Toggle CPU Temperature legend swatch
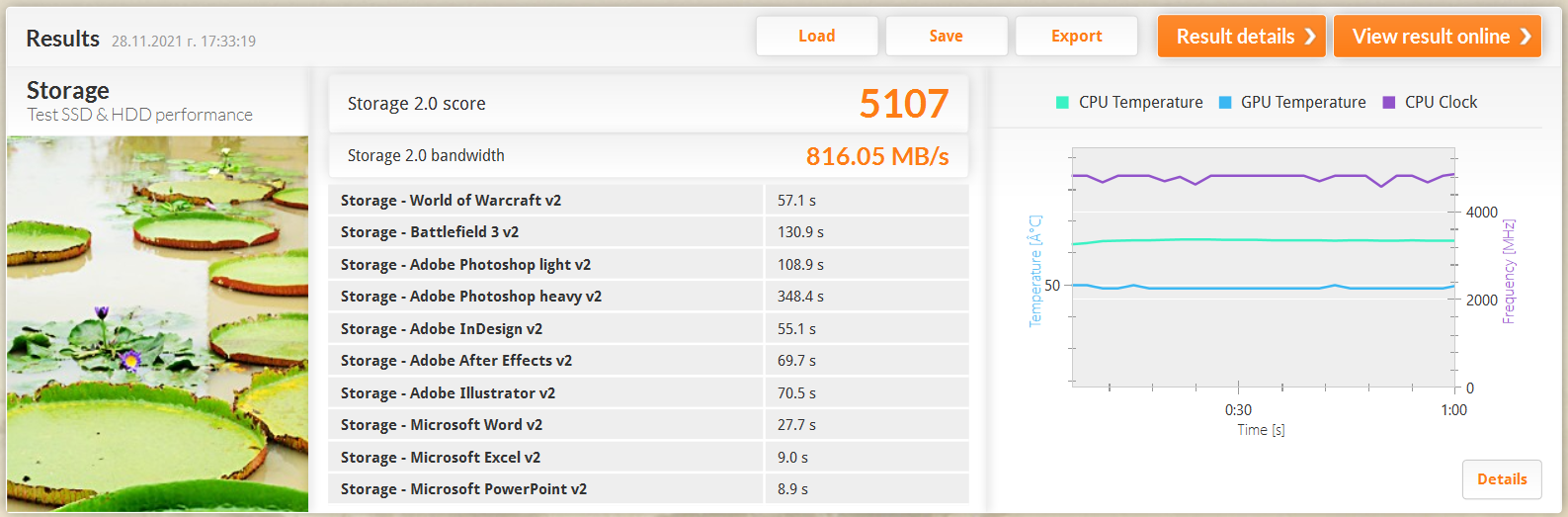 click(x=1062, y=103)
